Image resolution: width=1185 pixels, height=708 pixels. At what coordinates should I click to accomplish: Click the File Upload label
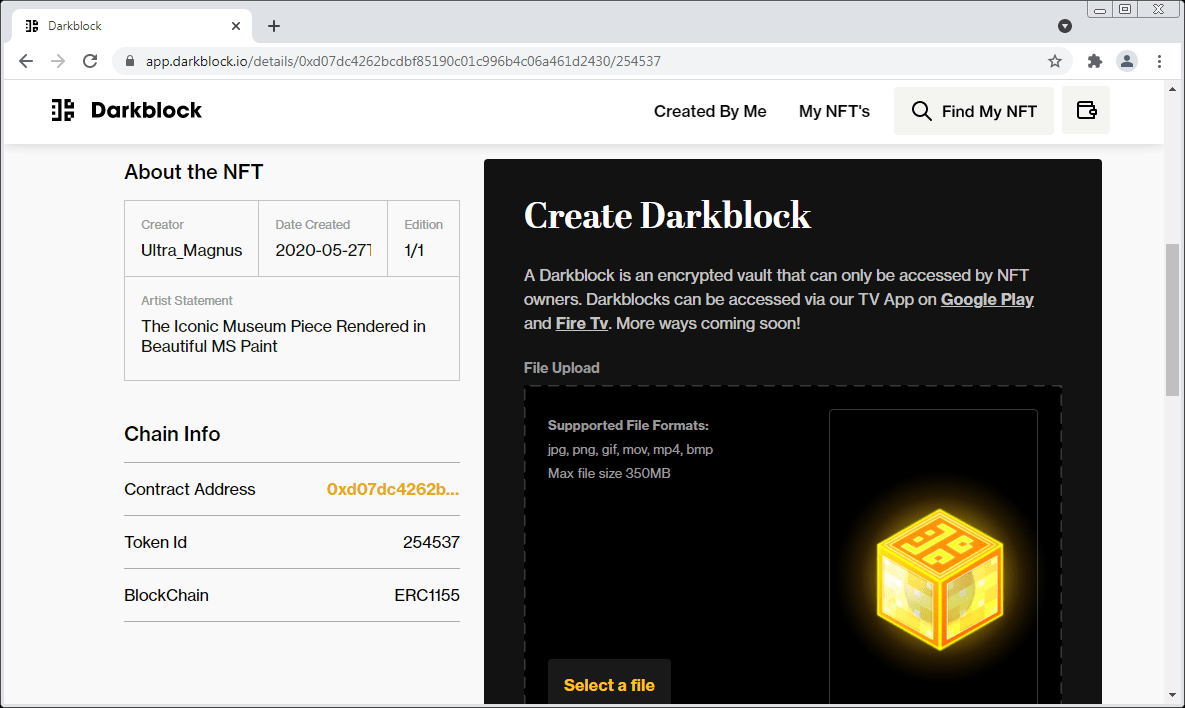(x=562, y=368)
